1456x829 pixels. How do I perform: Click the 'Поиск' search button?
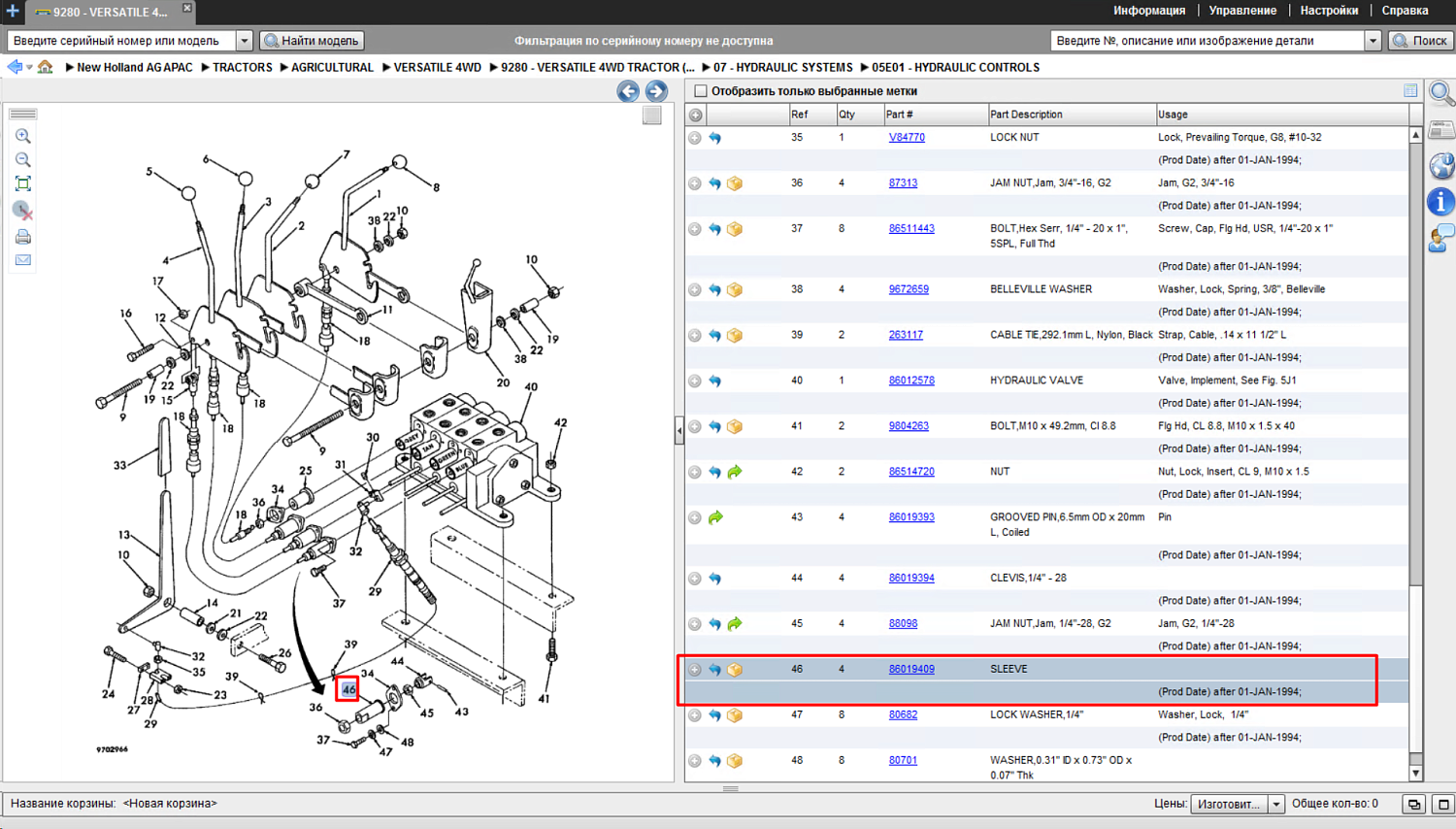coord(1420,41)
